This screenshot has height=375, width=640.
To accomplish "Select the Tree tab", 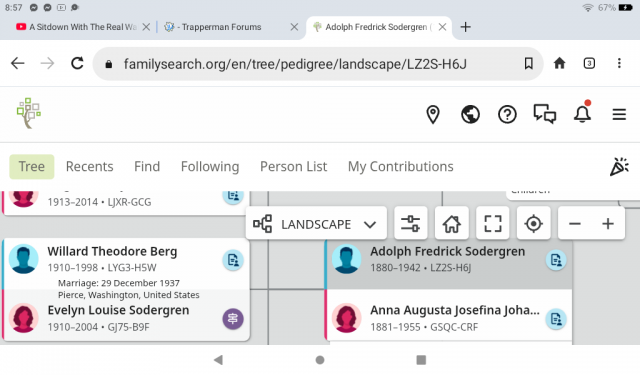I will [x=32, y=166].
